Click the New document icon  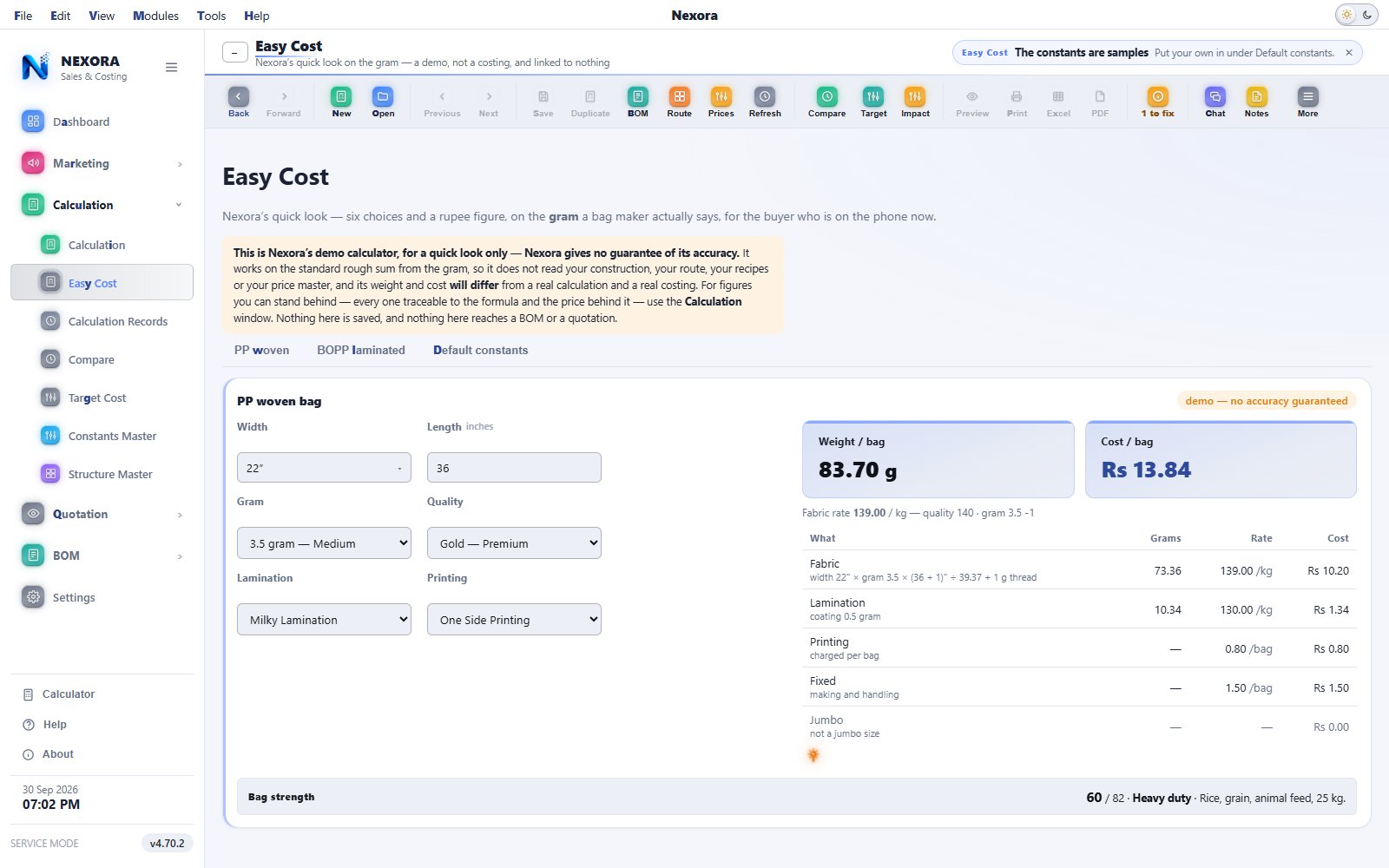341,102
